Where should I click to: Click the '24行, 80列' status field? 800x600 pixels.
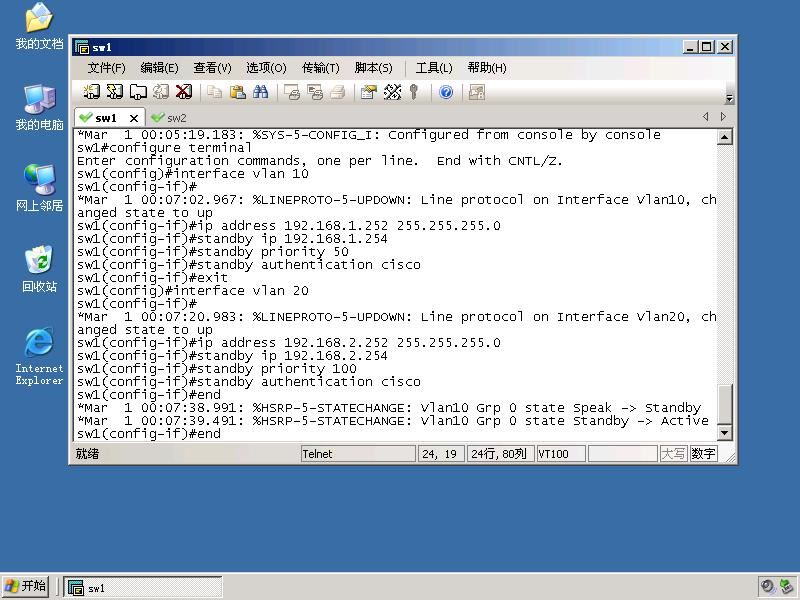[501, 454]
